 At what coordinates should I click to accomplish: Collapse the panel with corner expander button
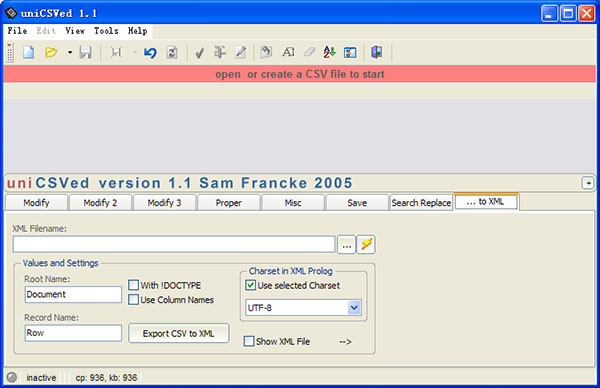[588, 183]
